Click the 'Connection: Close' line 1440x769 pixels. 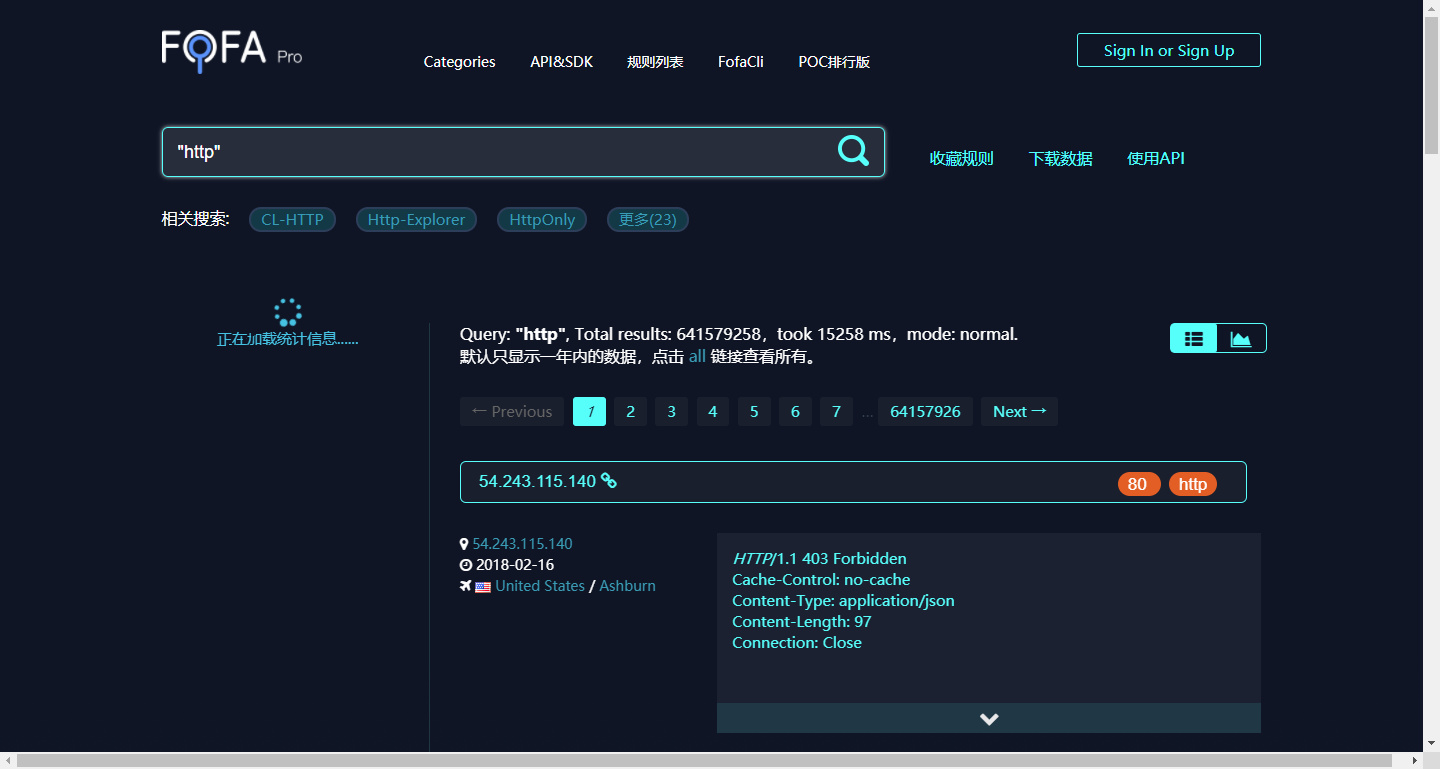[796, 642]
